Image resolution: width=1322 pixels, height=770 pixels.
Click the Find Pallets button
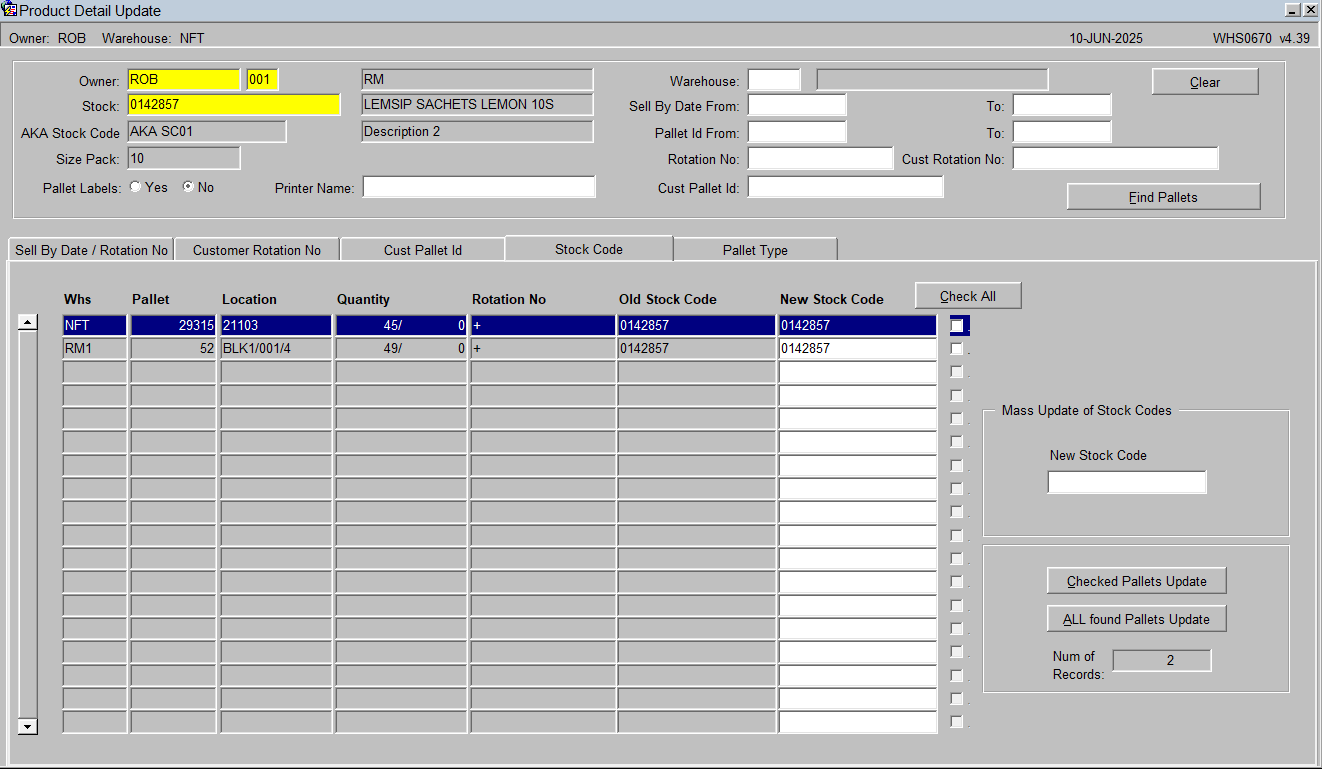[1163, 197]
